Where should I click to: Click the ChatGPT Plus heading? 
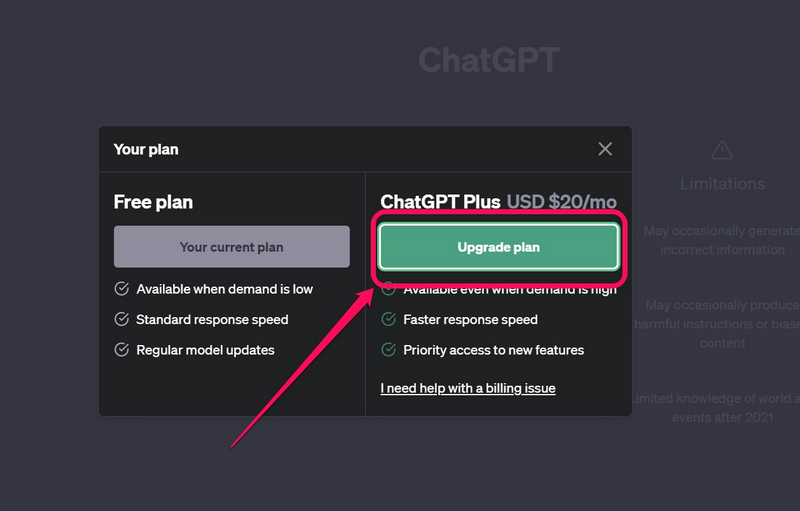pos(440,202)
